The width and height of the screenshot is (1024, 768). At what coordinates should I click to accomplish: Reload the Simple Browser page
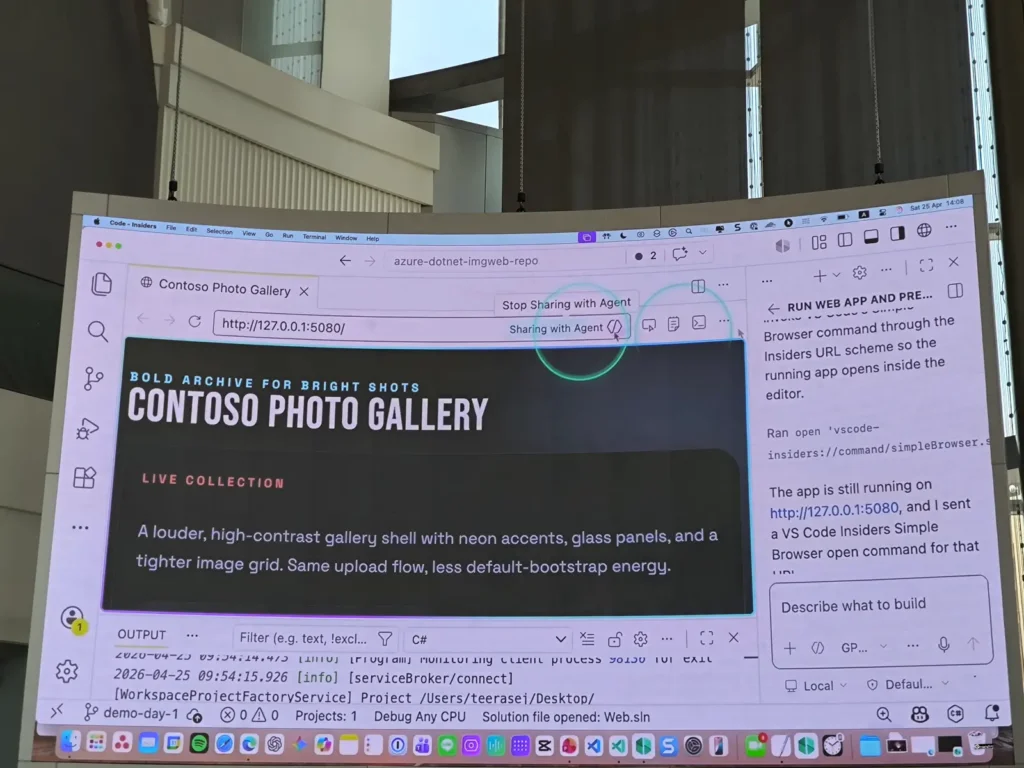point(195,322)
